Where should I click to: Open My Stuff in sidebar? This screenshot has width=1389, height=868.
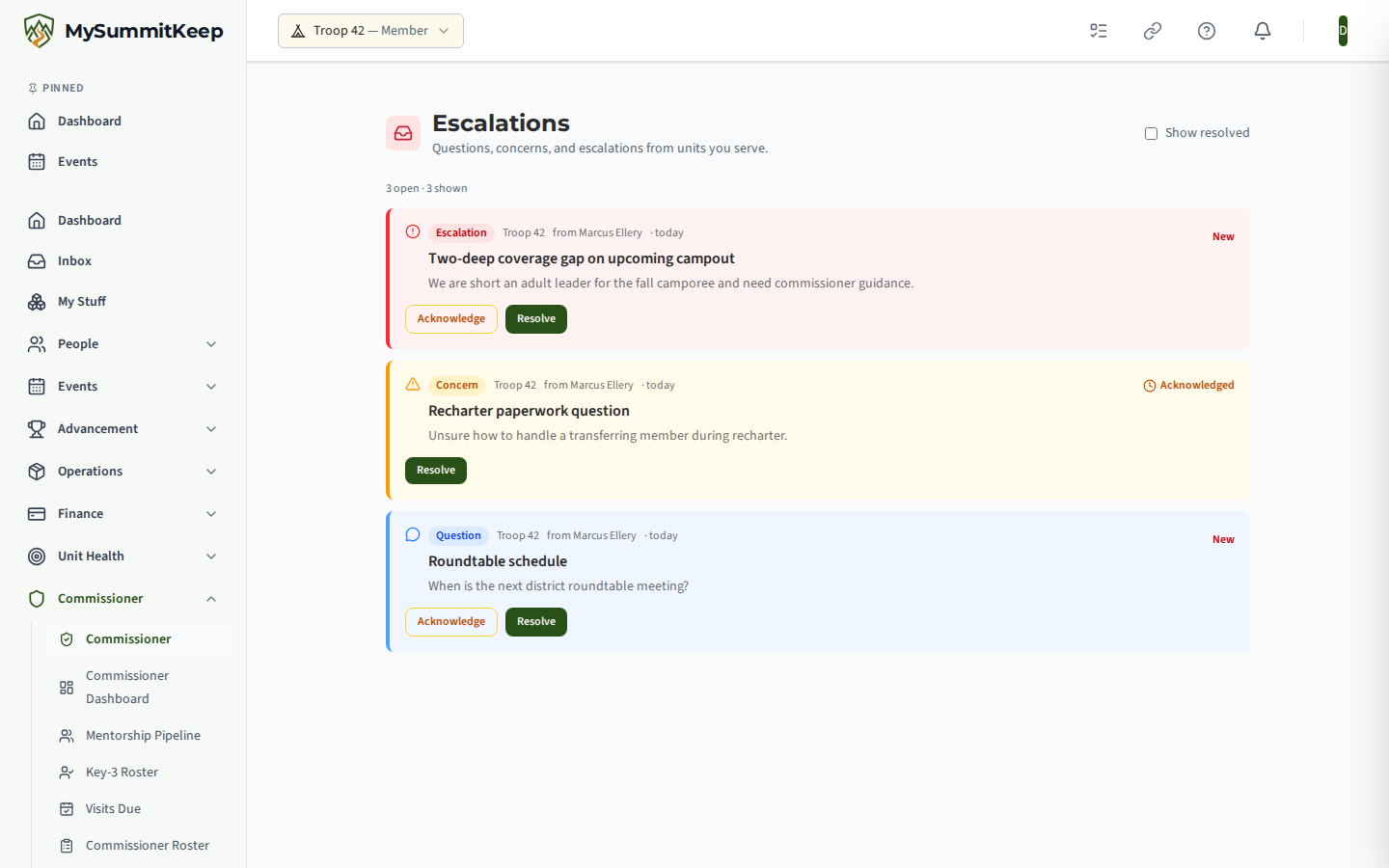coord(123,302)
